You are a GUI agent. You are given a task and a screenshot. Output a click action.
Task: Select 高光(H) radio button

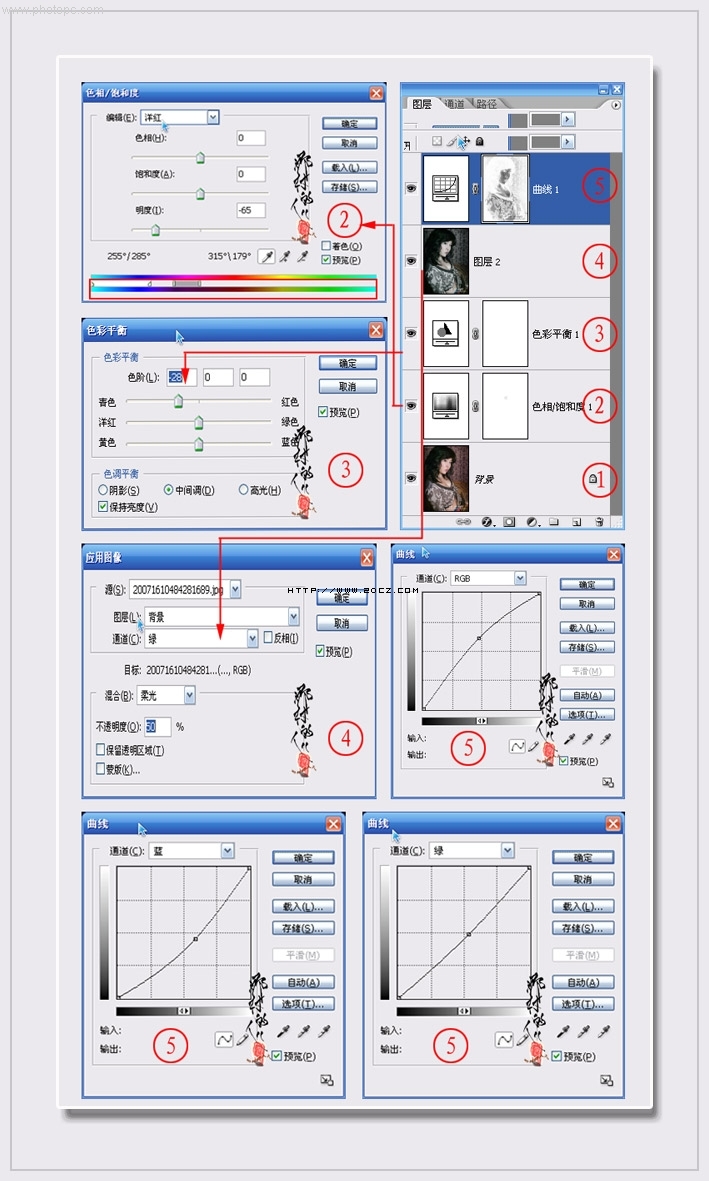(x=243, y=490)
